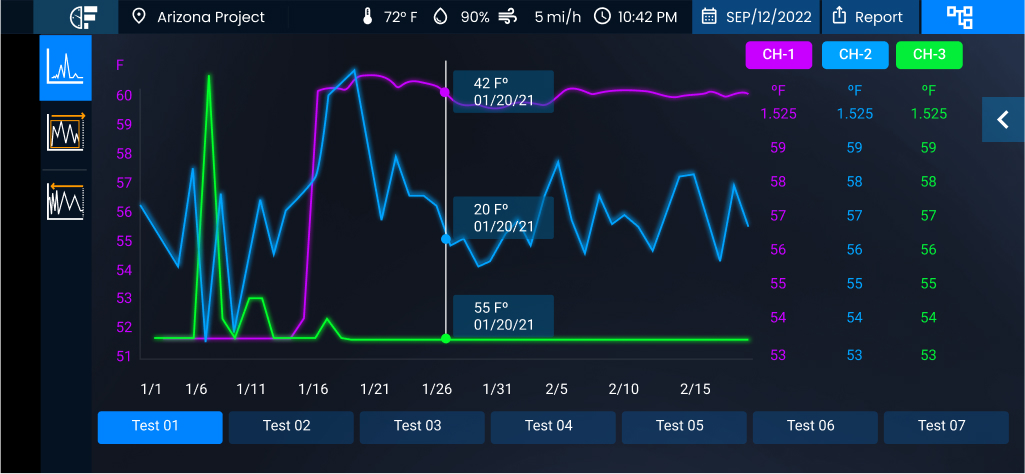Click the location pin icon

139,17
